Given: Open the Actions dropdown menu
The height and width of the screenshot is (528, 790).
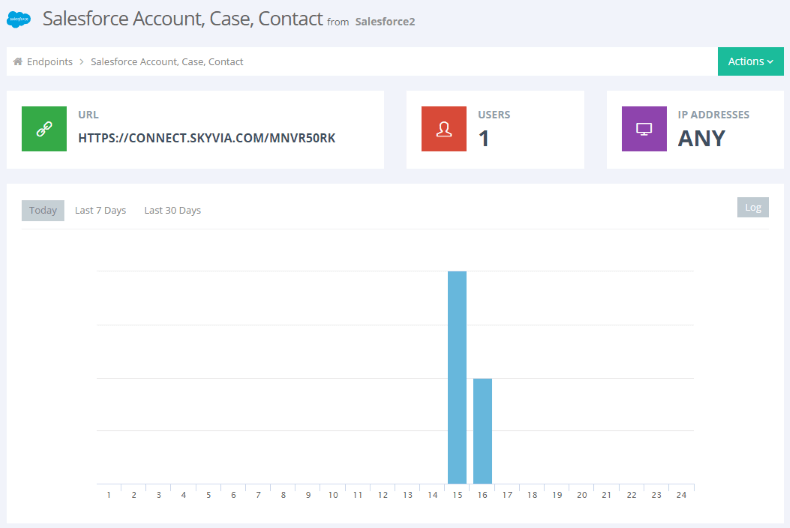Looking at the screenshot, I should point(751,61).
